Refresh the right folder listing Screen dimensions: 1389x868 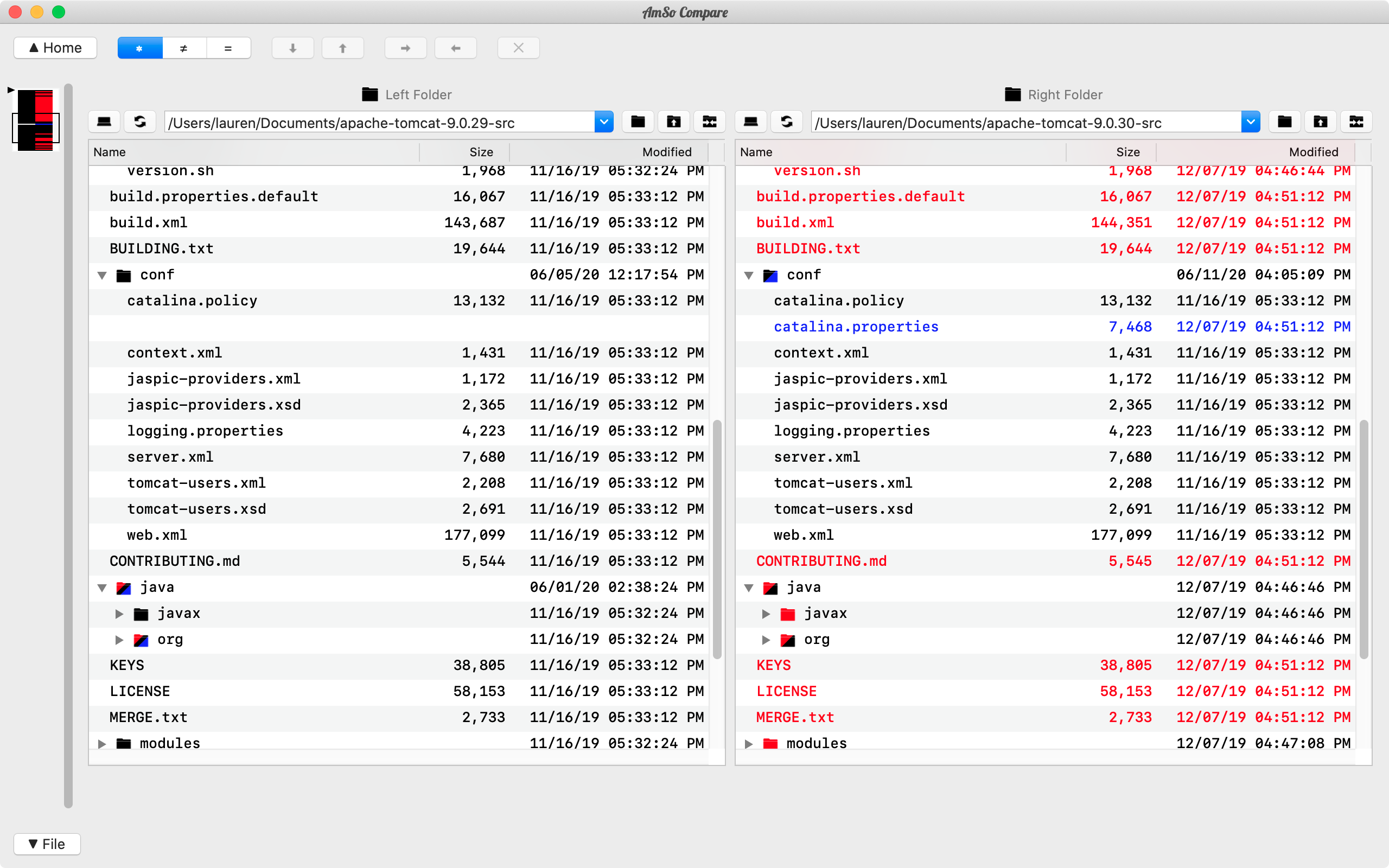[787, 122]
